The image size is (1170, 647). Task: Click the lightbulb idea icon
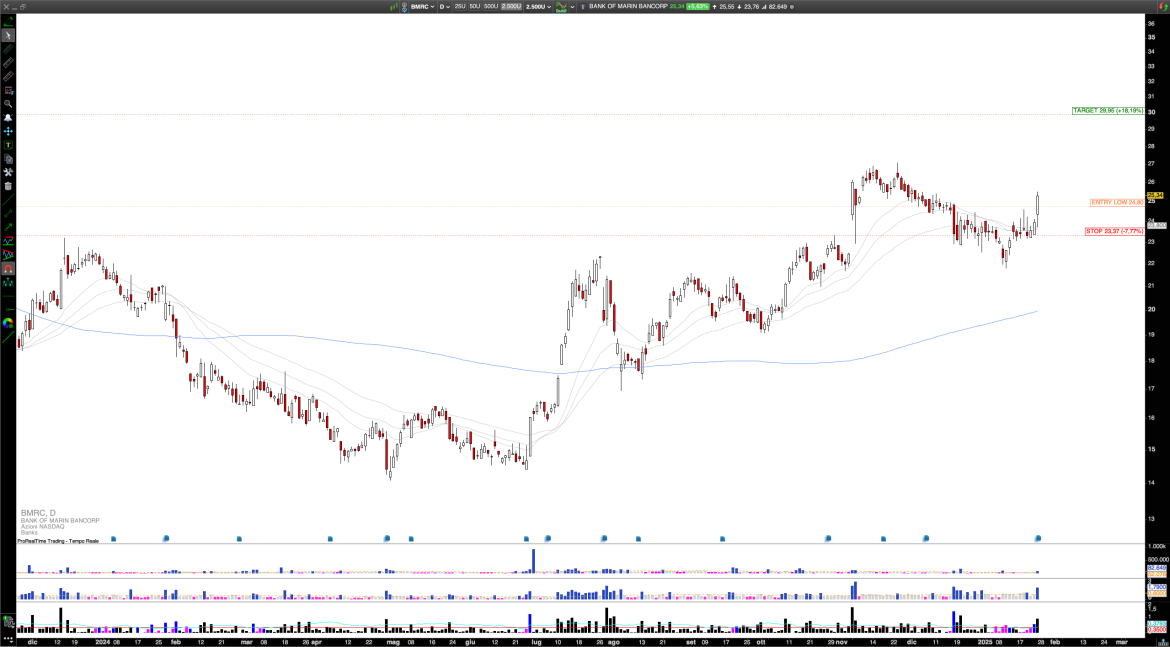coord(404,6)
